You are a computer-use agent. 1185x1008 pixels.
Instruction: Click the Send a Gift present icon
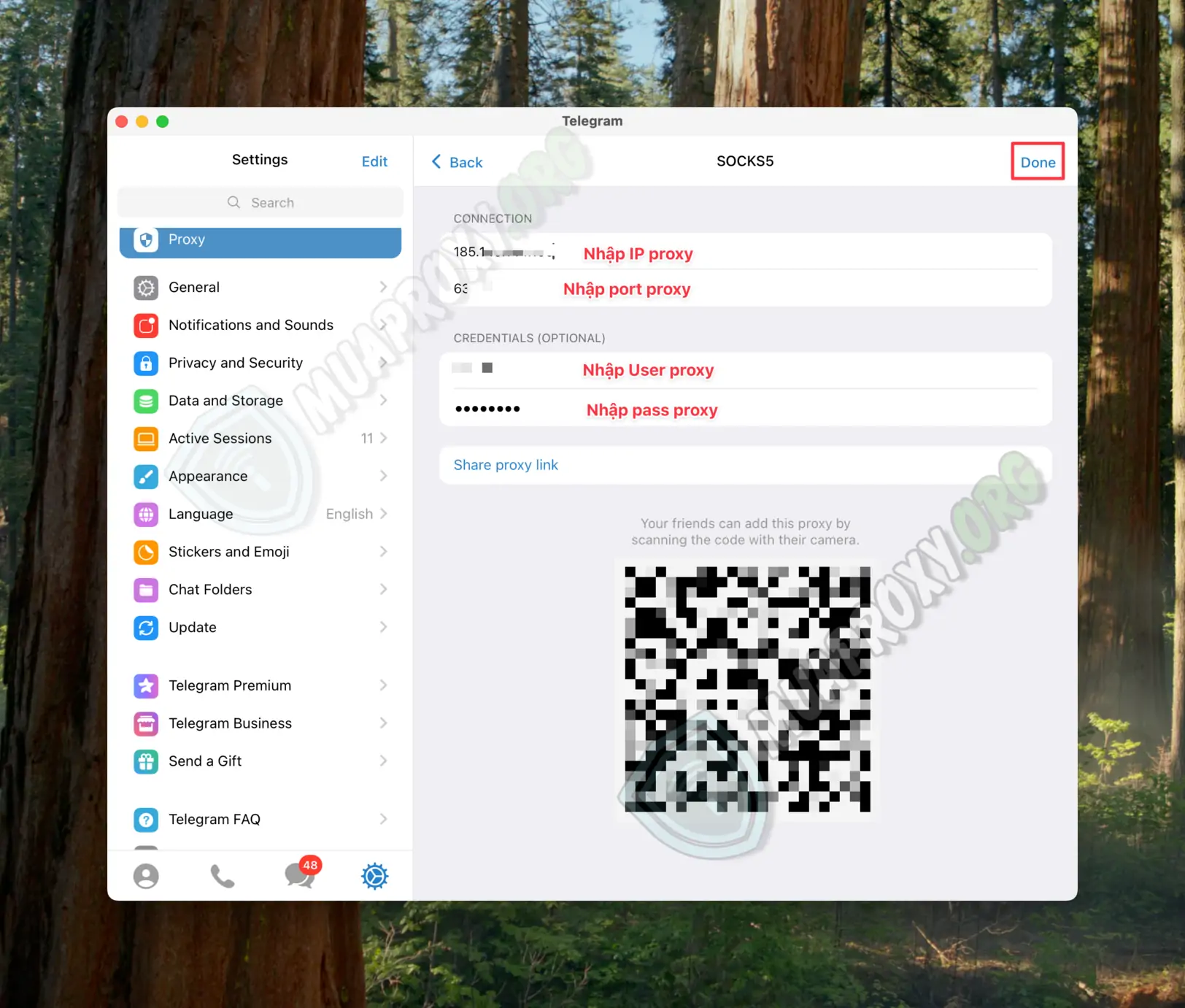click(x=146, y=761)
